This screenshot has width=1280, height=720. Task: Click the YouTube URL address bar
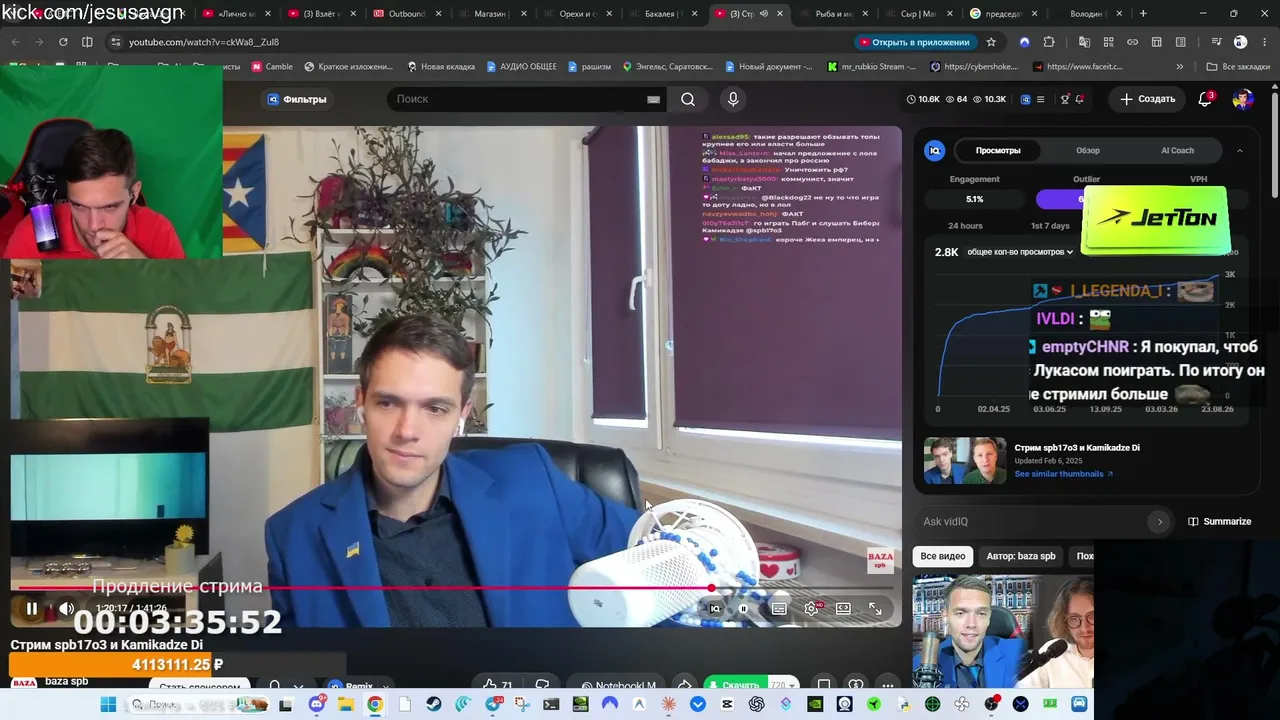(480, 42)
